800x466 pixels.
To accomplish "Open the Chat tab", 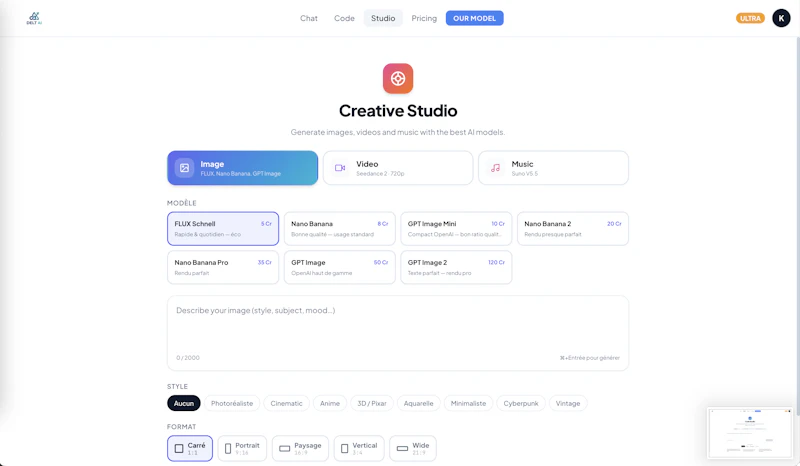I will 309,18.
